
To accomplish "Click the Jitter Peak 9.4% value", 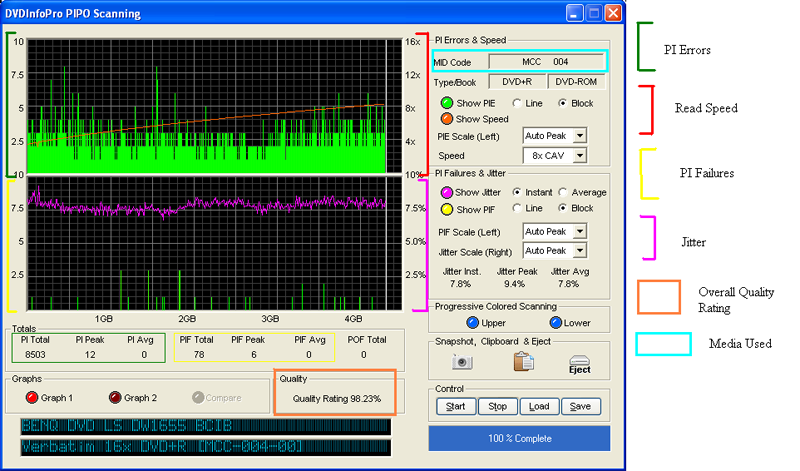I will coord(514,284).
